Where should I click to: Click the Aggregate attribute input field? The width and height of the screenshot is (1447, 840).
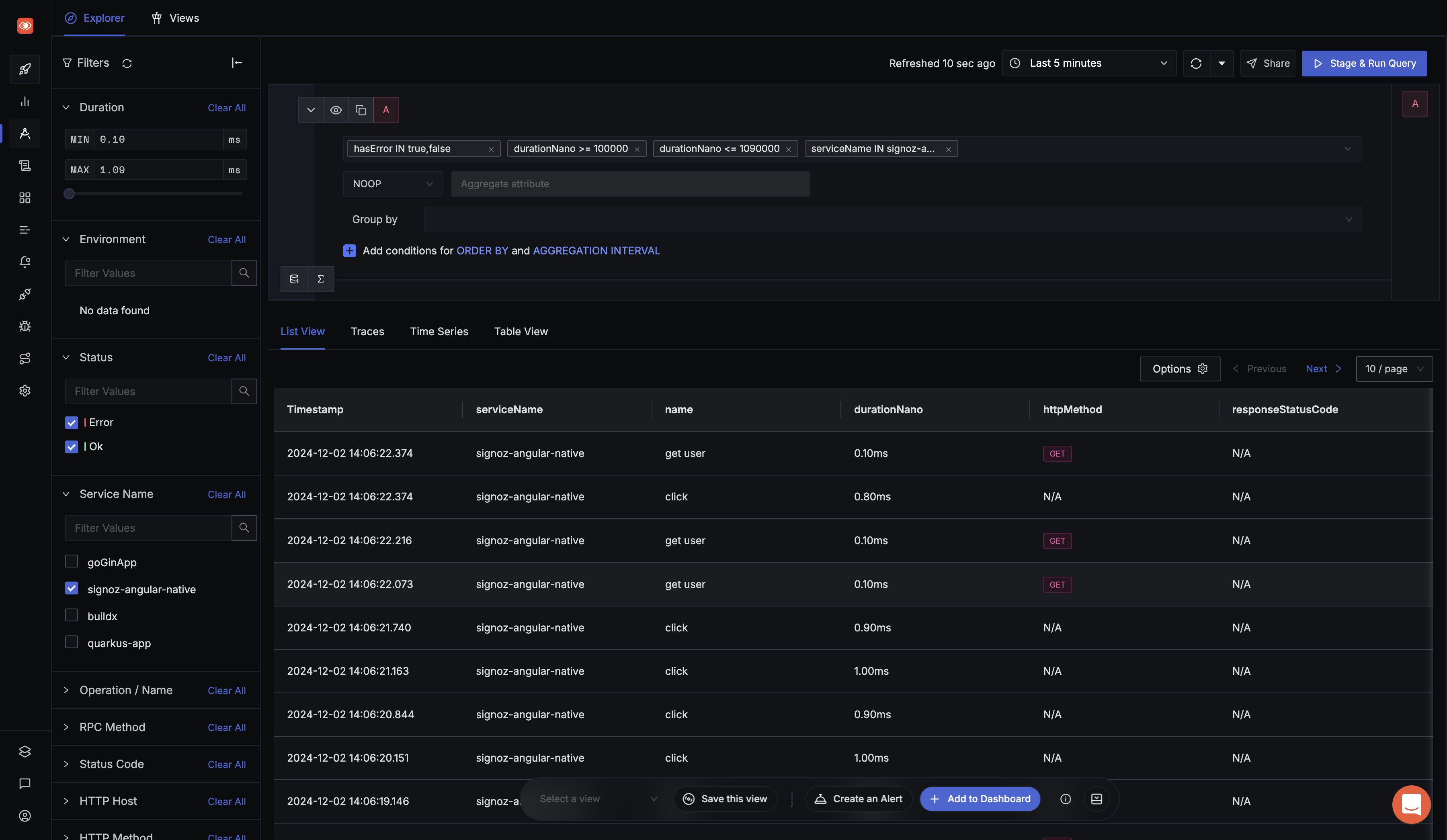coord(631,184)
